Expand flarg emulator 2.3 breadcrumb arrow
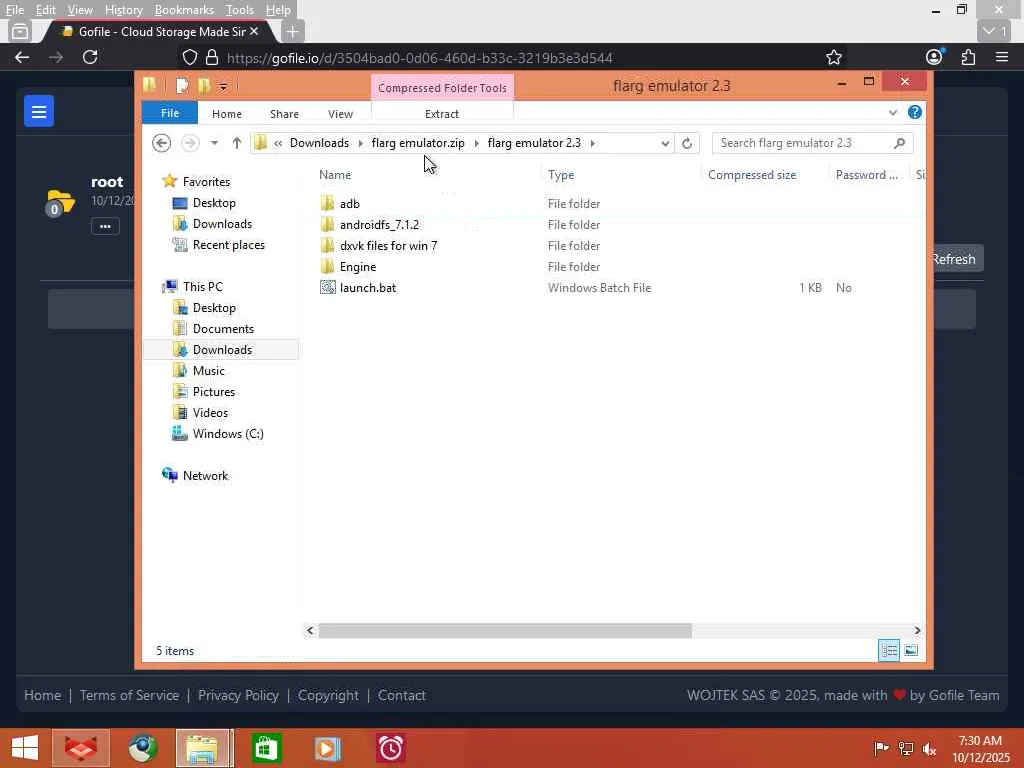Image resolution: width=1024 pixels, height=768 pixels. coord(592,143)
